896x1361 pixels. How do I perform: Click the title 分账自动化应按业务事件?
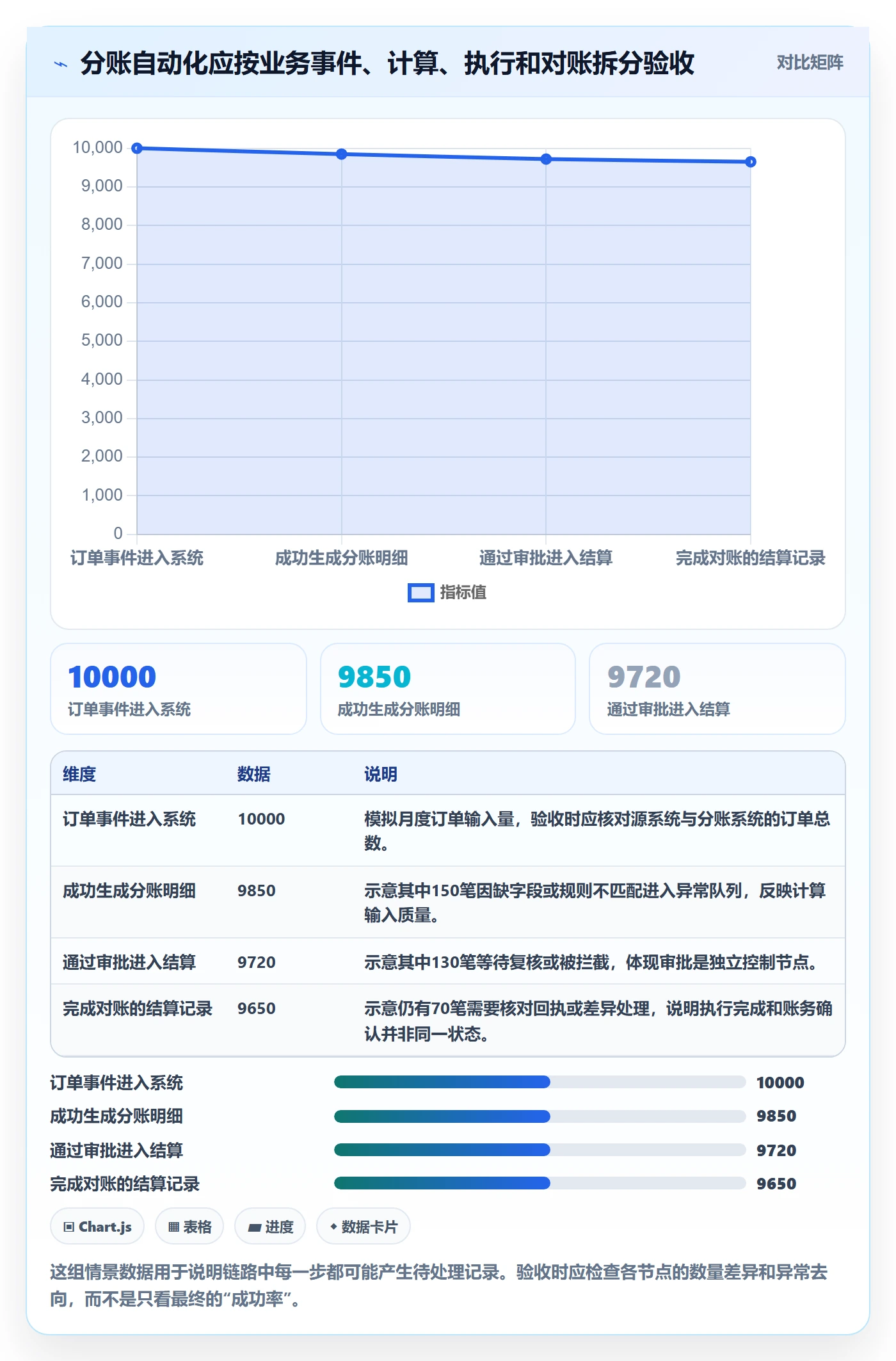click(x=387, y=63)
